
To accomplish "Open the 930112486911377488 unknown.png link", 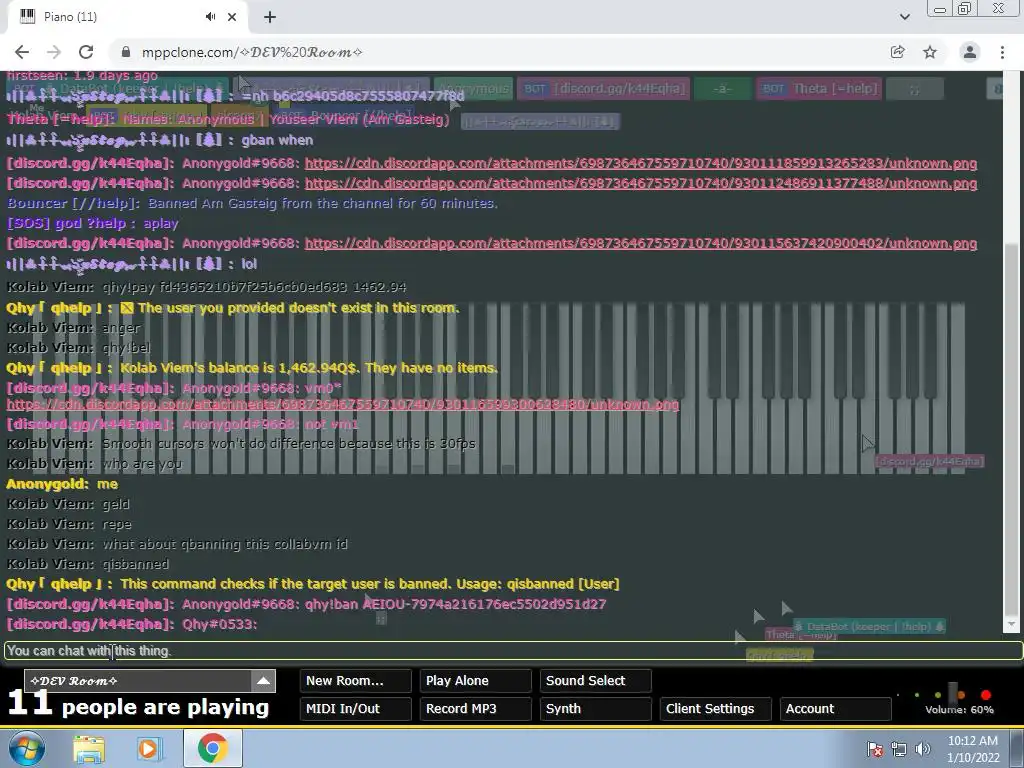I will pyautogui.click(x=641, y=184).
